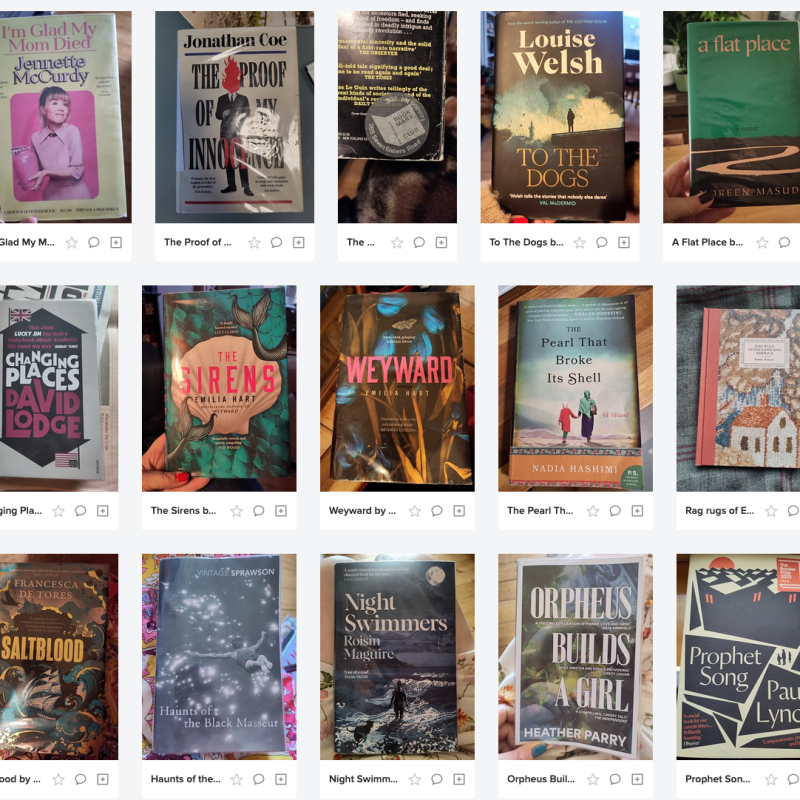Open comments on I'm Glad My Mom Died
The height and width of the screenshot is (800, 800).
tap(94, 242)
